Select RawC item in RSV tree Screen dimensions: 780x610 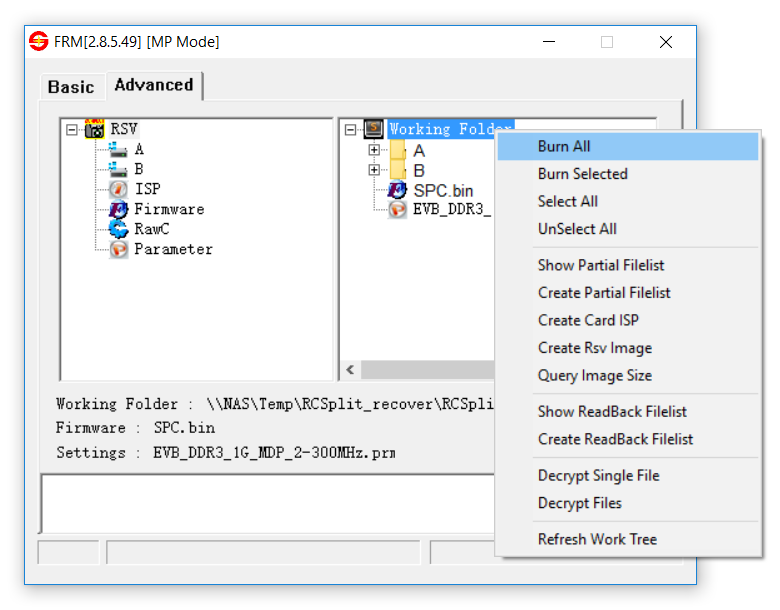[152, 229]
